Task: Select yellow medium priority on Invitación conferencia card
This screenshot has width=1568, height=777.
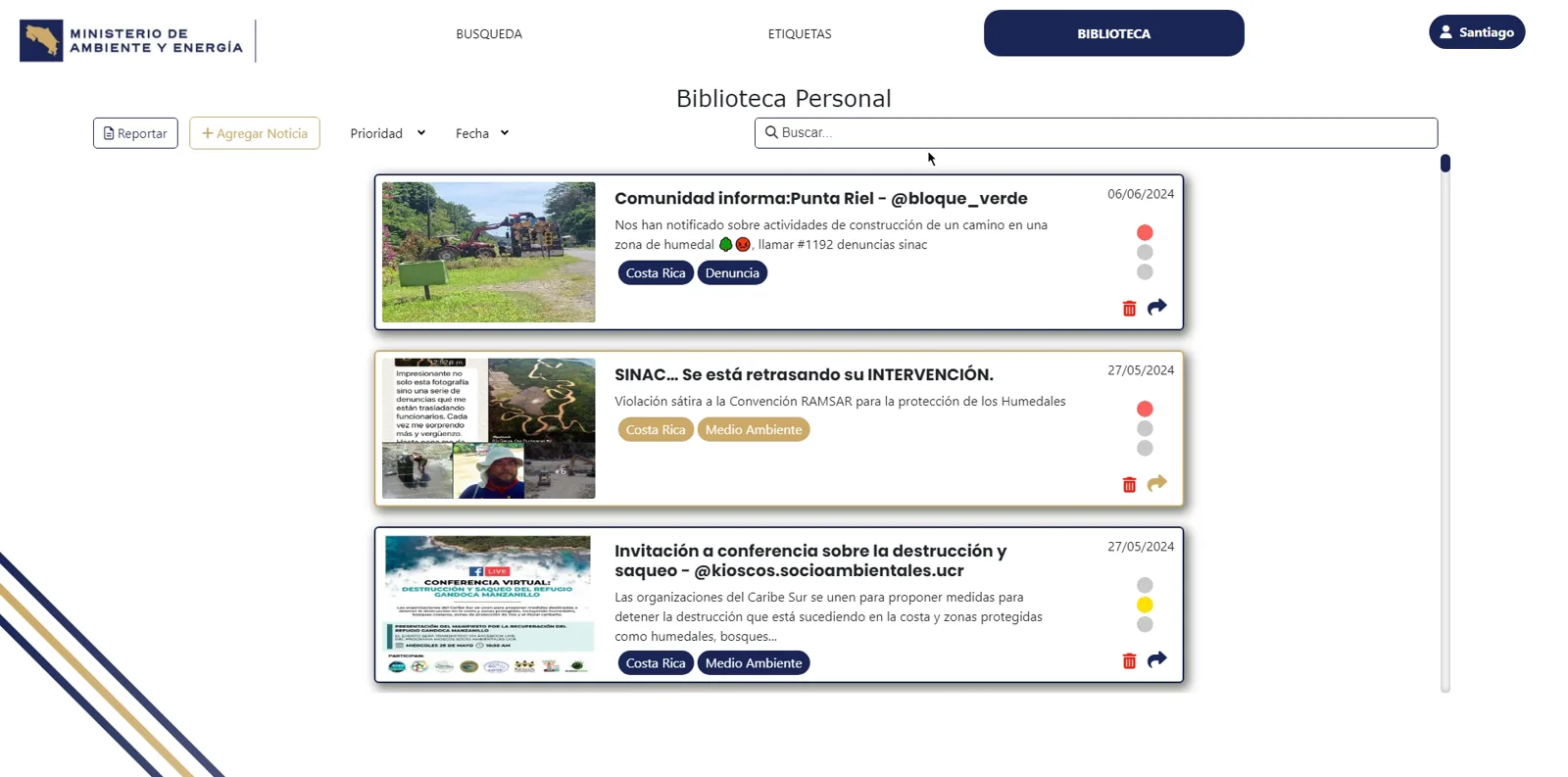Action: (1145, 606)
